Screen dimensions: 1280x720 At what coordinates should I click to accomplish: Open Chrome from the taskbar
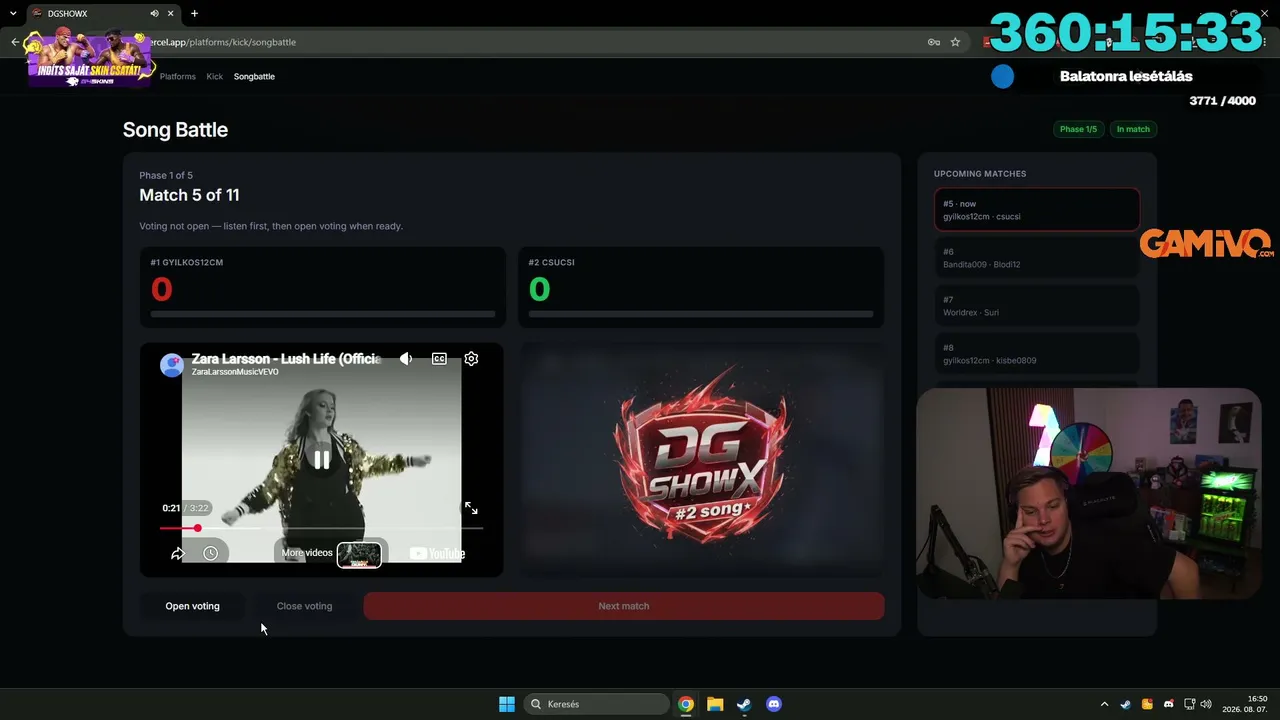(686, 704)
